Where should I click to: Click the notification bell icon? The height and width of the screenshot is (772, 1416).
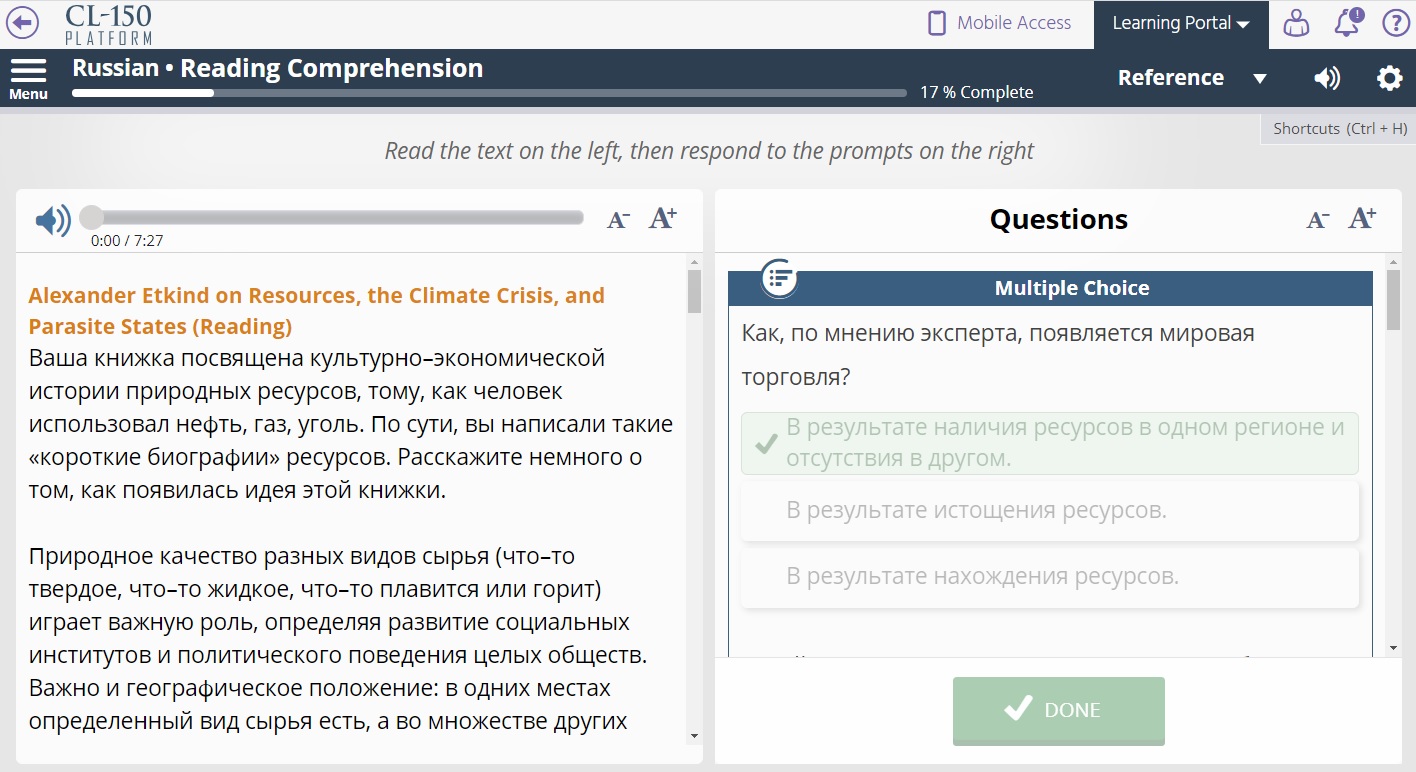1347,22
